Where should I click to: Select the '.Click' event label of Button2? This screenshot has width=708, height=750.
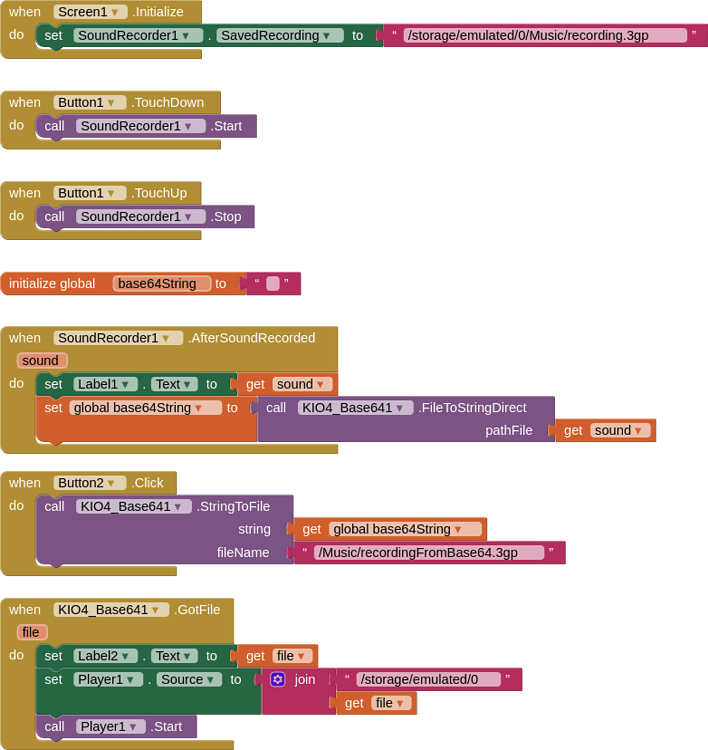(147, 483)
